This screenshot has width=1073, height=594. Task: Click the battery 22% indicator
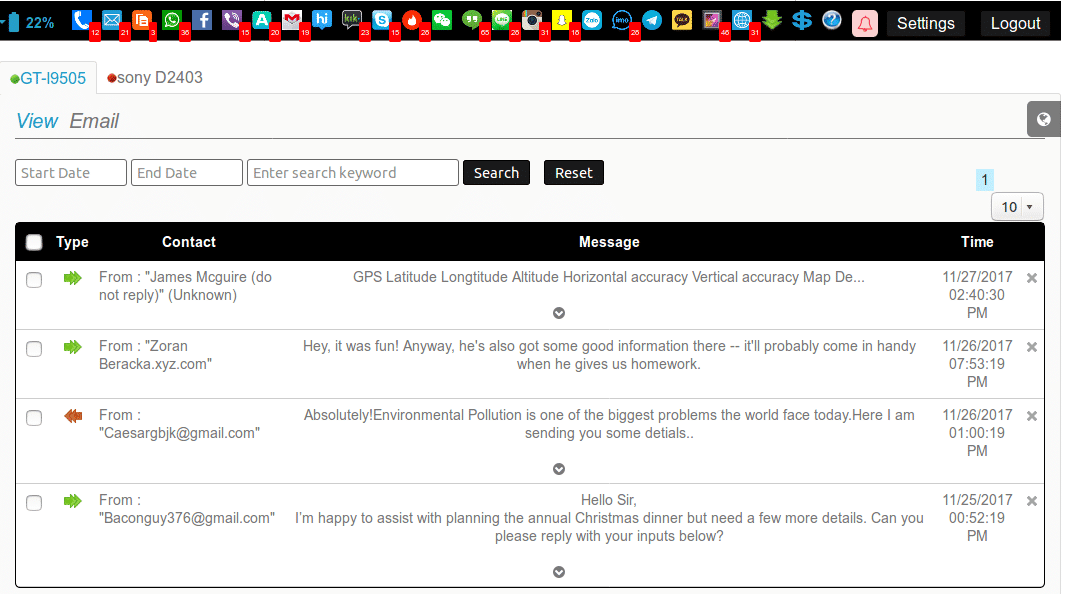(31, 23)
